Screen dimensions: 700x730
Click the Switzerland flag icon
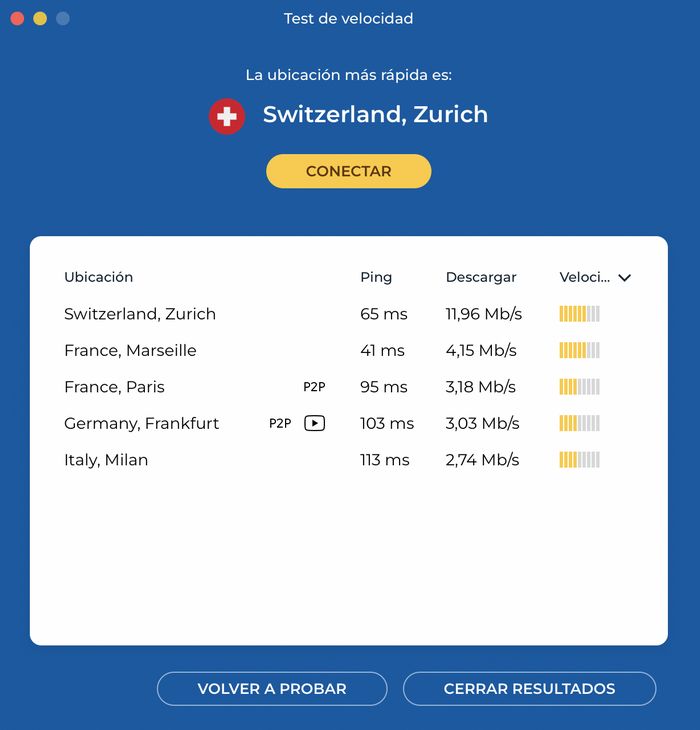(227, 116)
